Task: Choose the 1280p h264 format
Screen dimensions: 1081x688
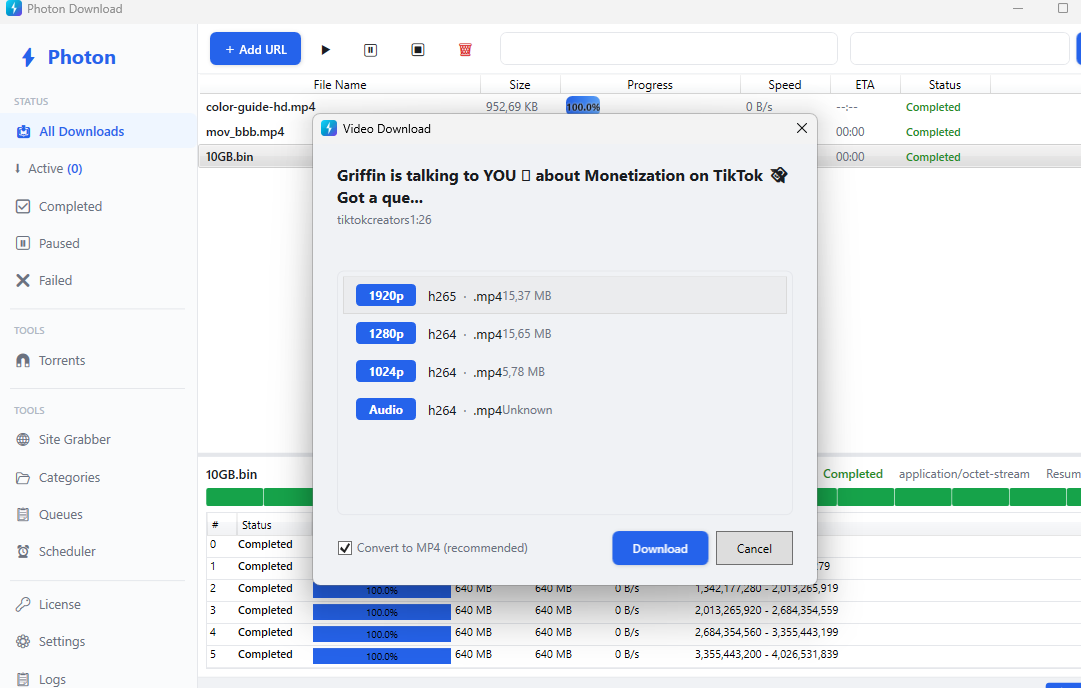Action: 565,334
